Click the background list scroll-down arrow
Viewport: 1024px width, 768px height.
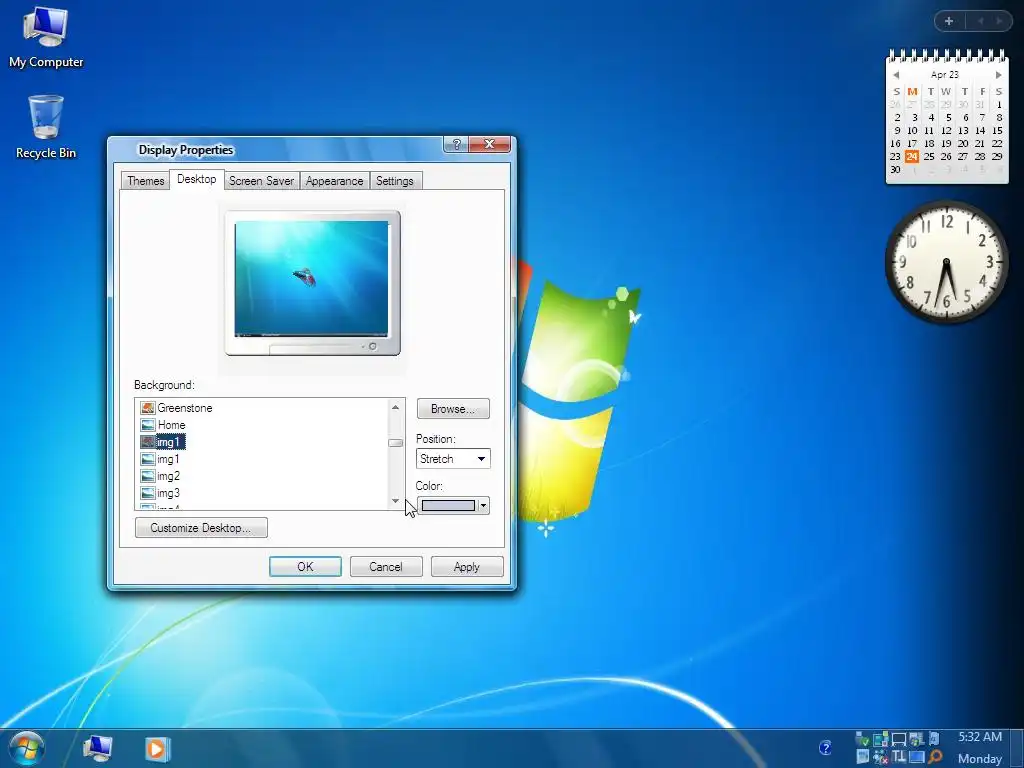point(395,501)
